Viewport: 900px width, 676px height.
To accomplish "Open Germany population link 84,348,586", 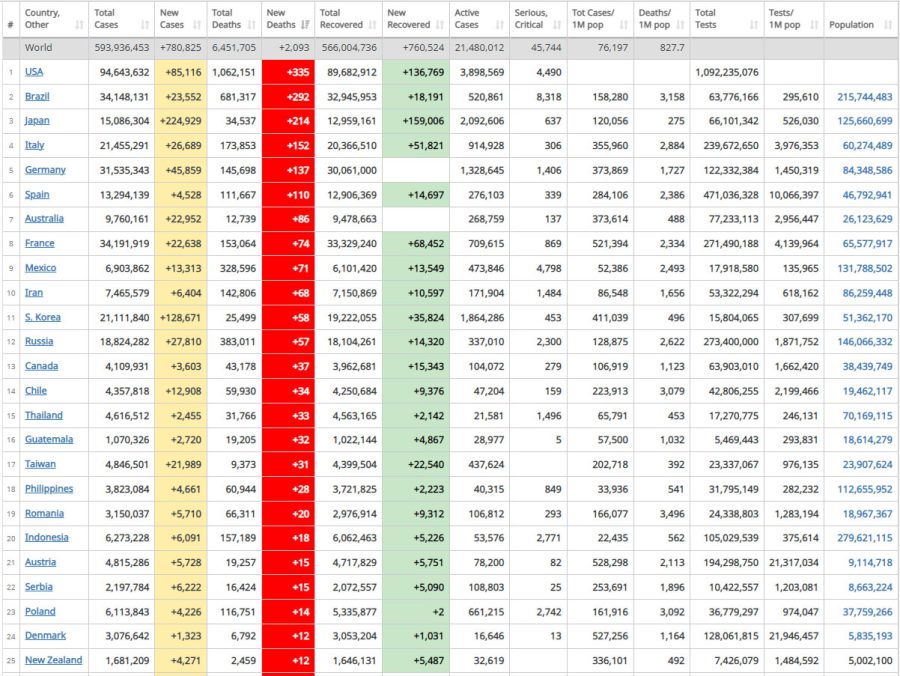I will tap(867, 170).
